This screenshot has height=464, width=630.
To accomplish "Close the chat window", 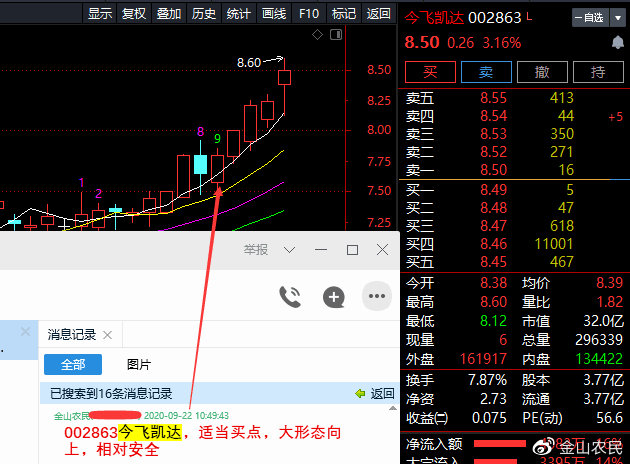I will [382, 249].
